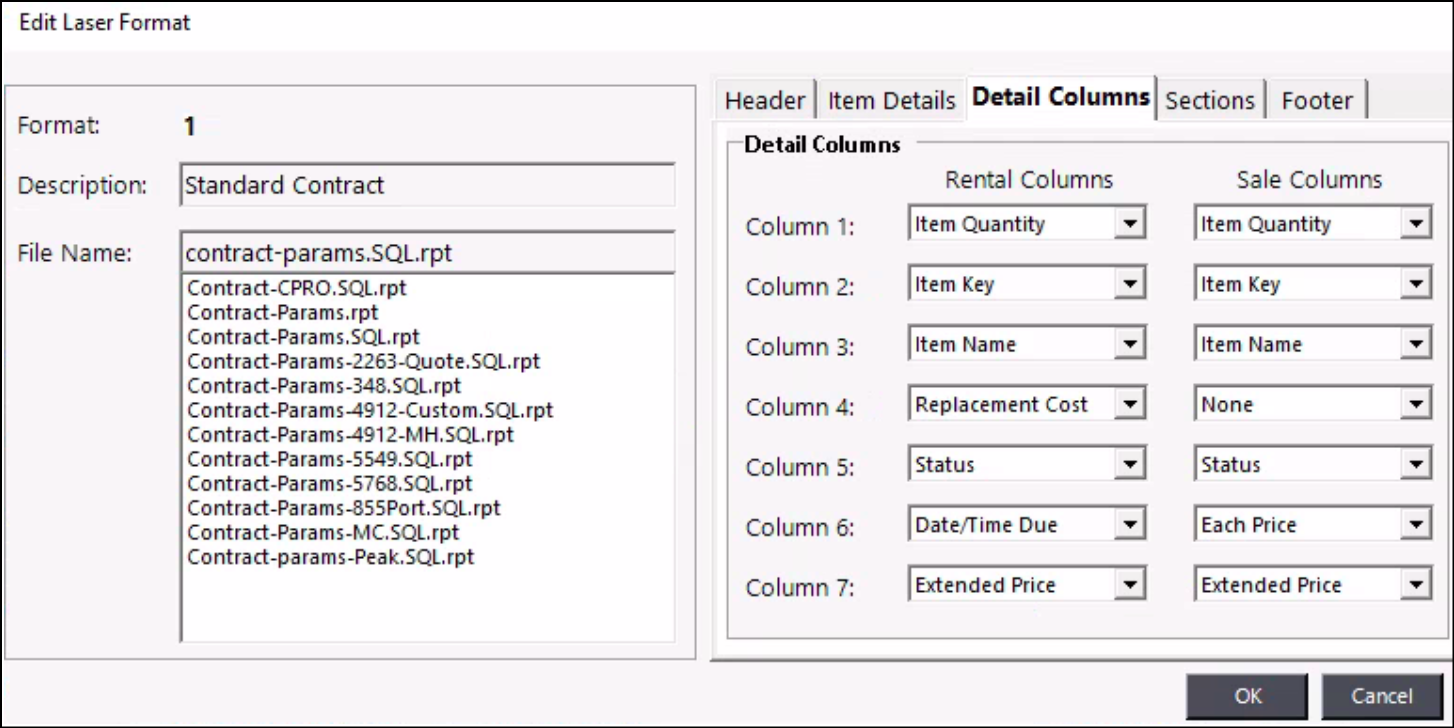
Task: Click the Description text field
Action: [x=427, y=185]
